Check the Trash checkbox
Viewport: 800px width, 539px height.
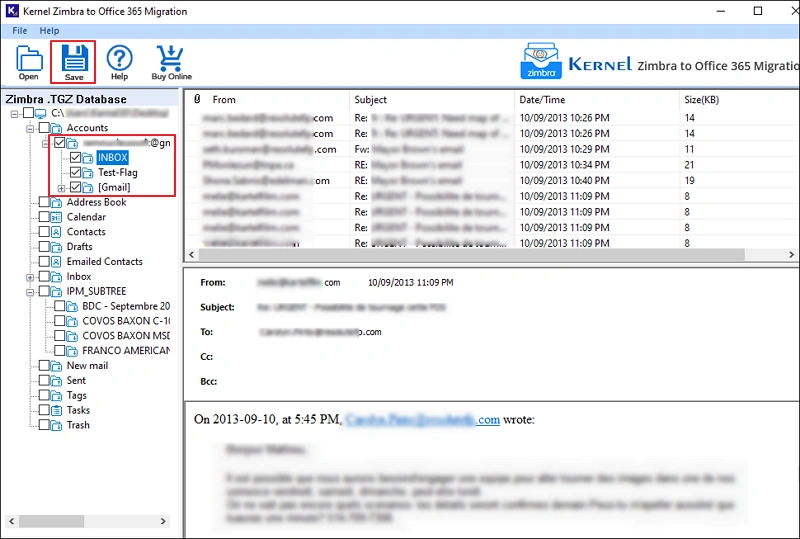[x=44, y=425]
